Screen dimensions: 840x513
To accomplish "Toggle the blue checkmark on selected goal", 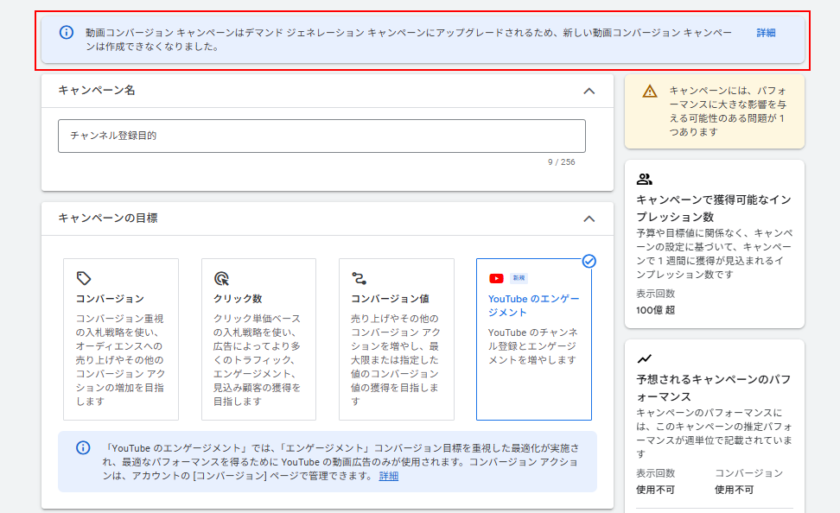I will point(589,260).
